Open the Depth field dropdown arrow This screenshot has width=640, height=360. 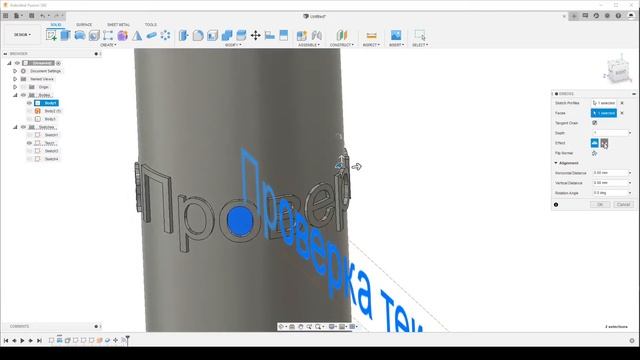click(x=630, y=133)
